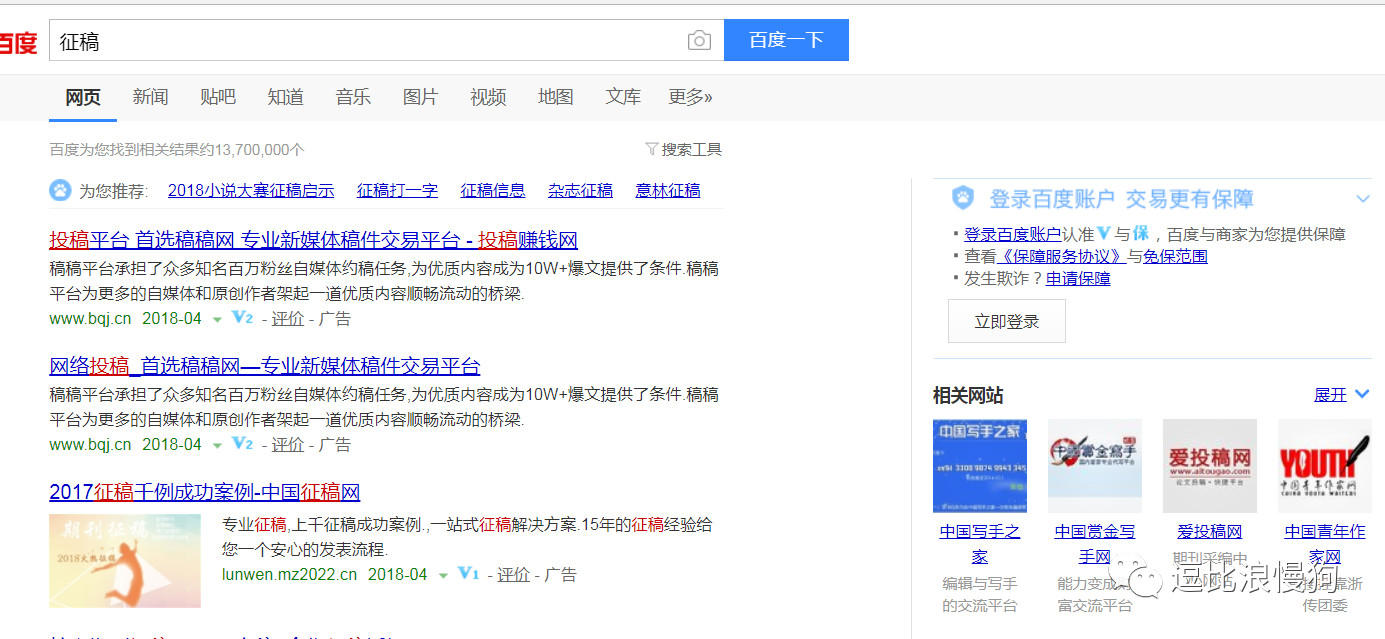Image resolution: width=1385 pixels, height=639 pixels.
Task: Open suggestion 征稿打一字
Action: (397, 190)
